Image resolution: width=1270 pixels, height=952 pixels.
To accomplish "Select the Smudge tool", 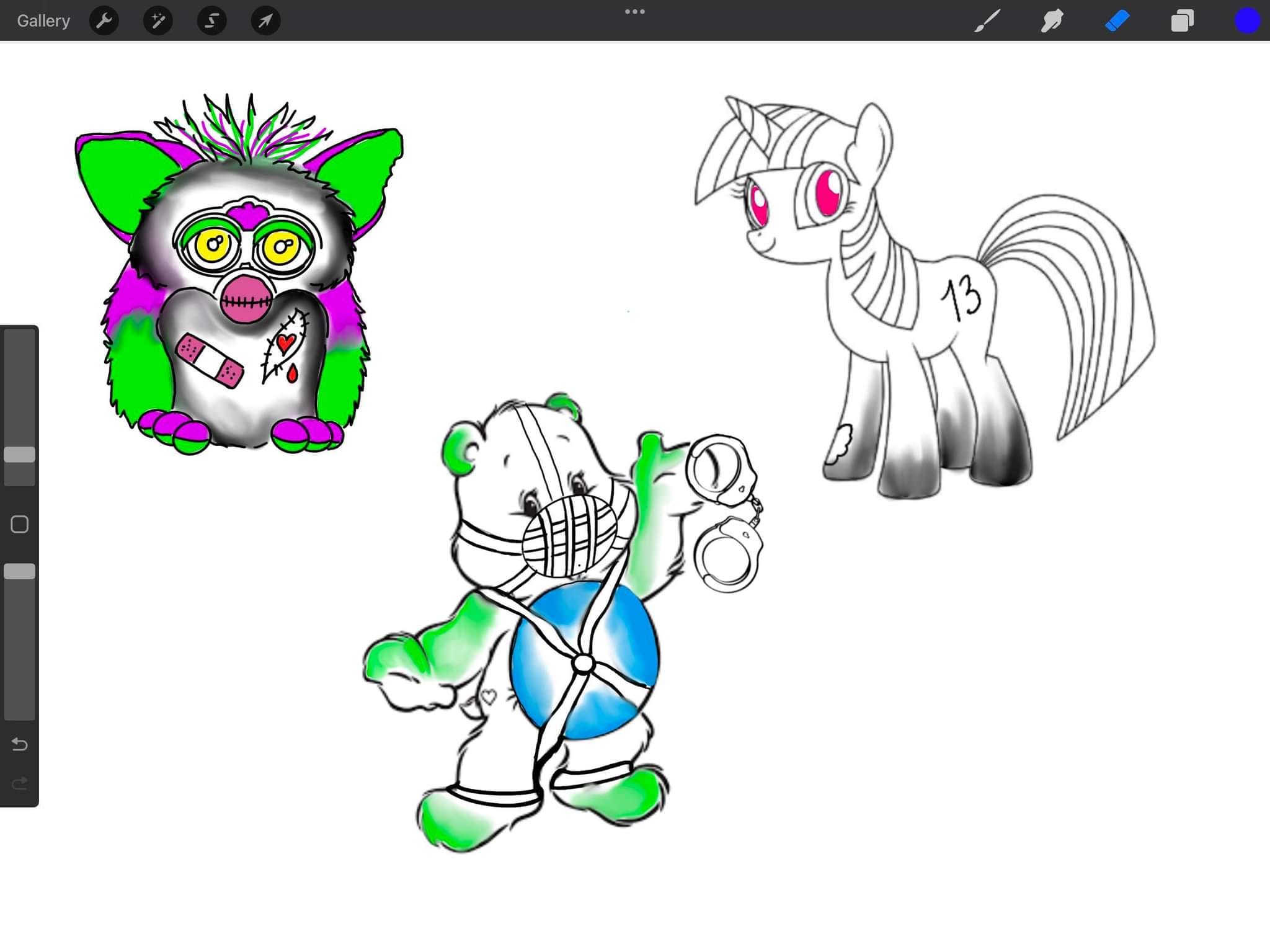I will 1052,21.
